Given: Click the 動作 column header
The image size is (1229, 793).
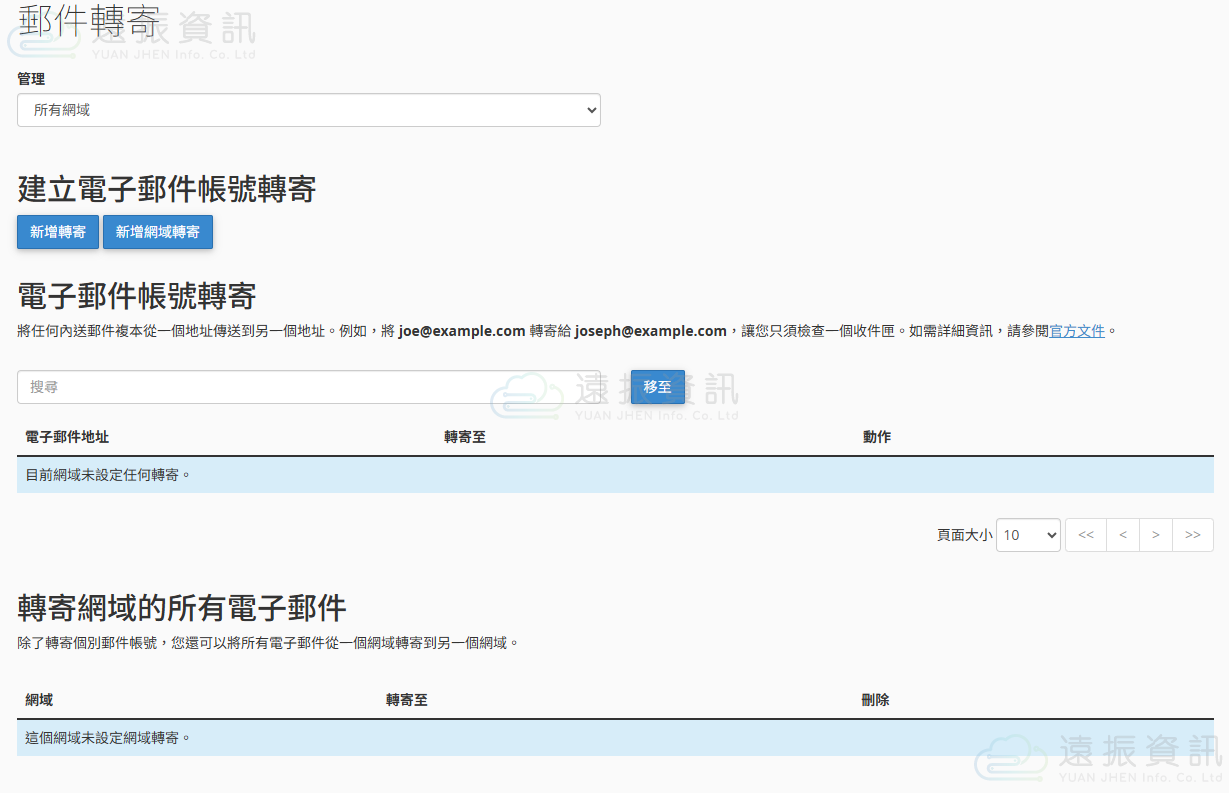Looking at the screenshot, I should tap(877, 437).
